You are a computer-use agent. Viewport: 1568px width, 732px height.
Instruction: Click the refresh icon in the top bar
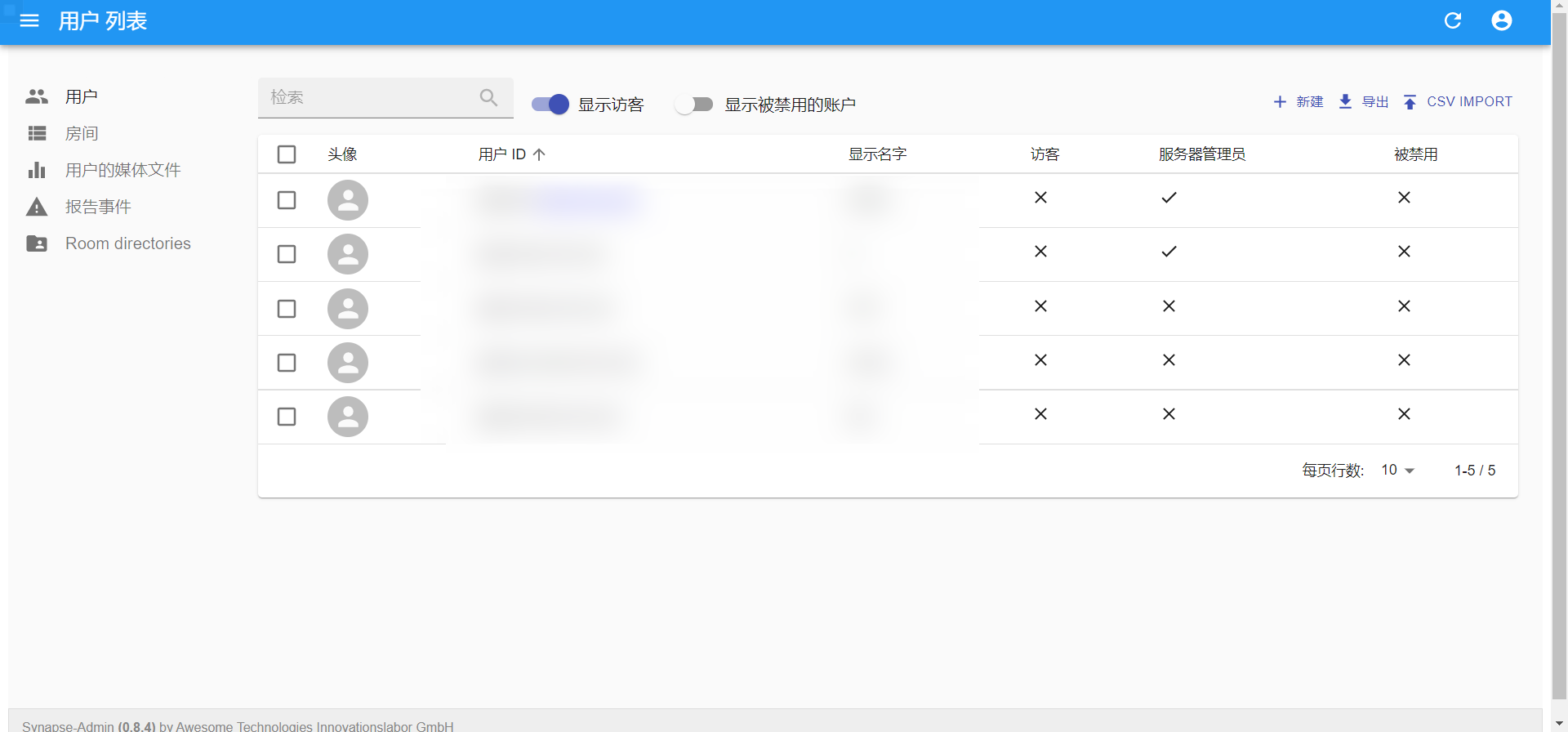(x=1452, y=20)
